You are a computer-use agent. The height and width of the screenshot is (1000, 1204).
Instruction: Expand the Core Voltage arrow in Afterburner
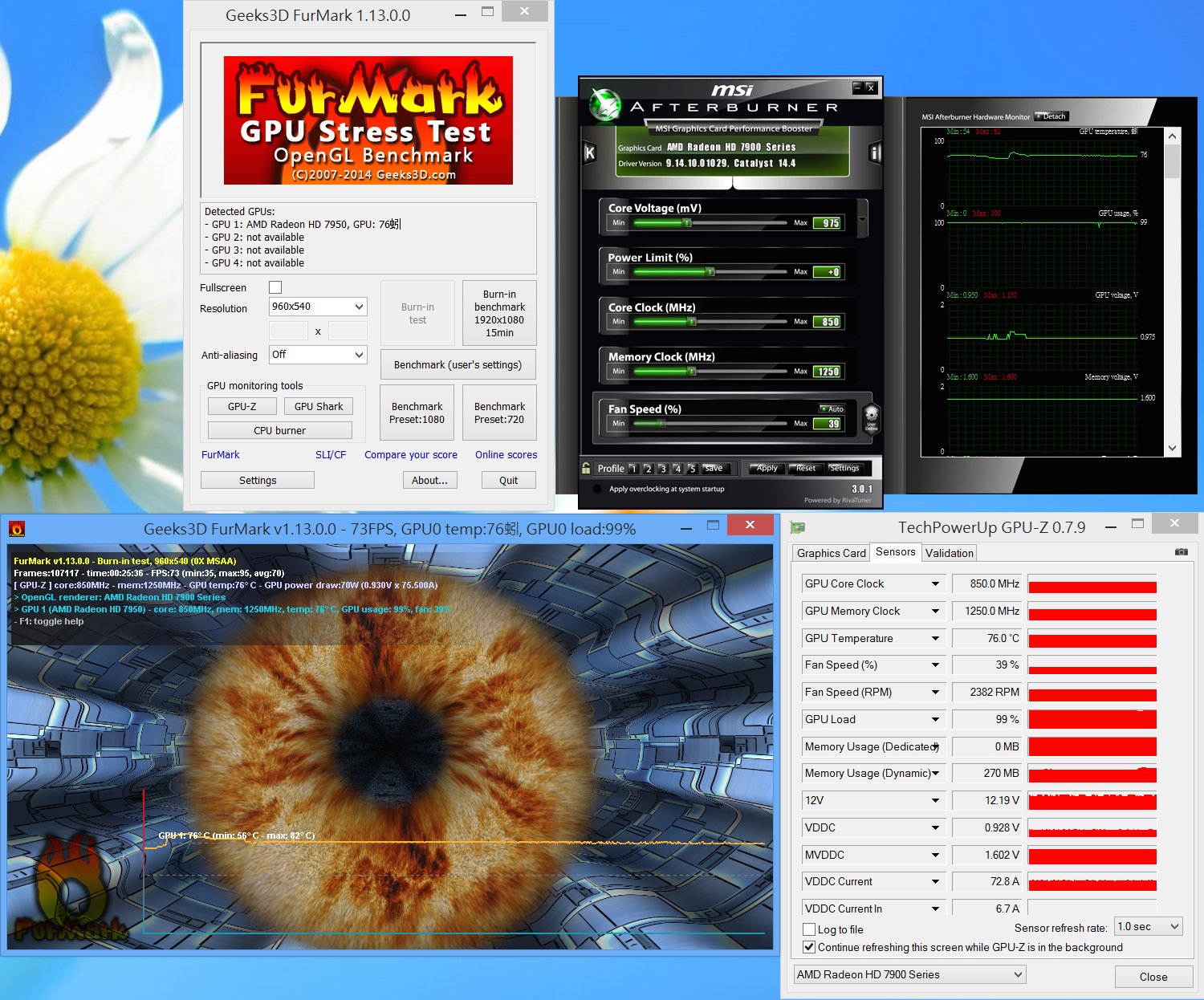point(863,219)
